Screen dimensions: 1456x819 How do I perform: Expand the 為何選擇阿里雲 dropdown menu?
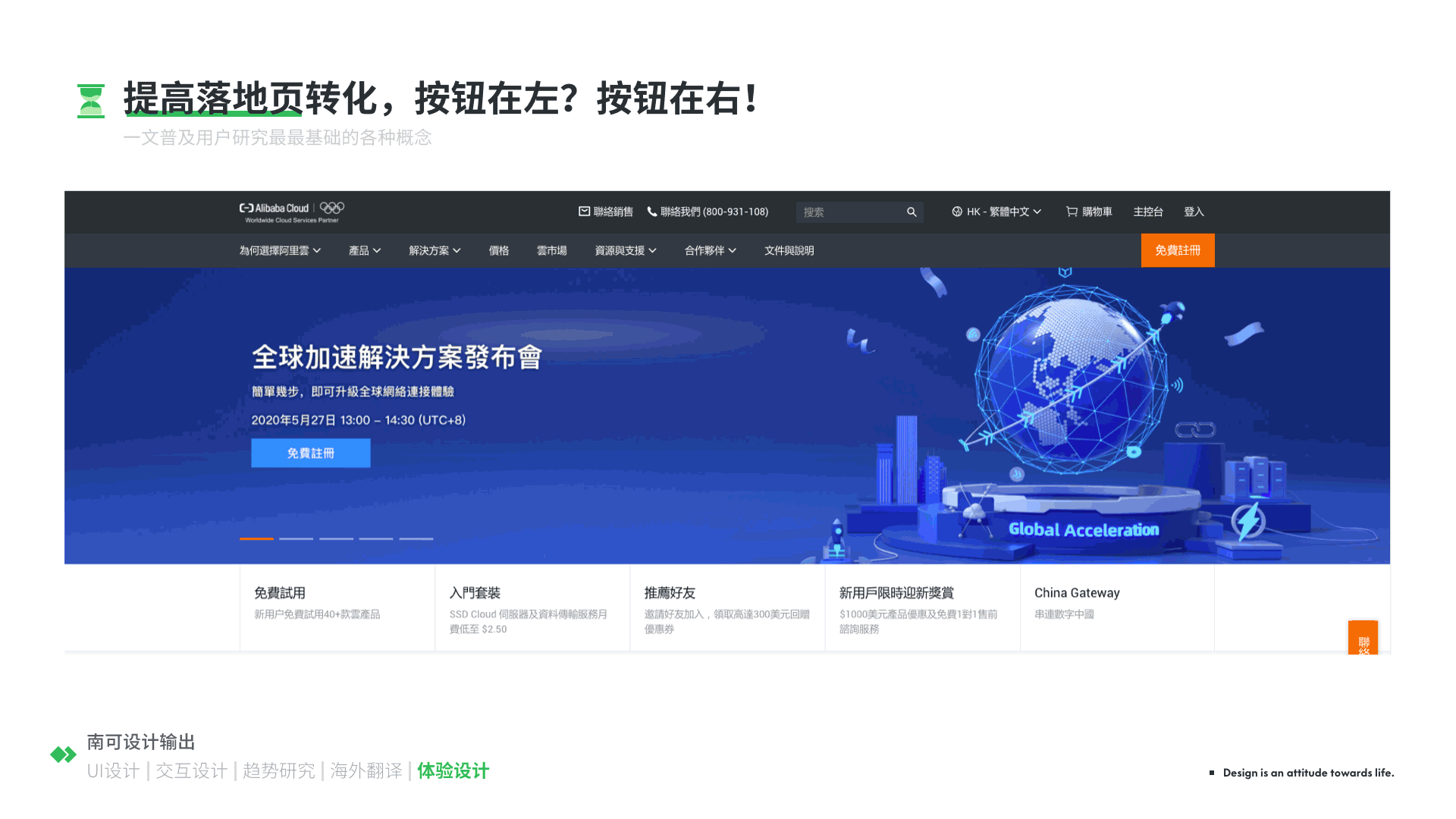pyautogui.click(x=280, y=251)
